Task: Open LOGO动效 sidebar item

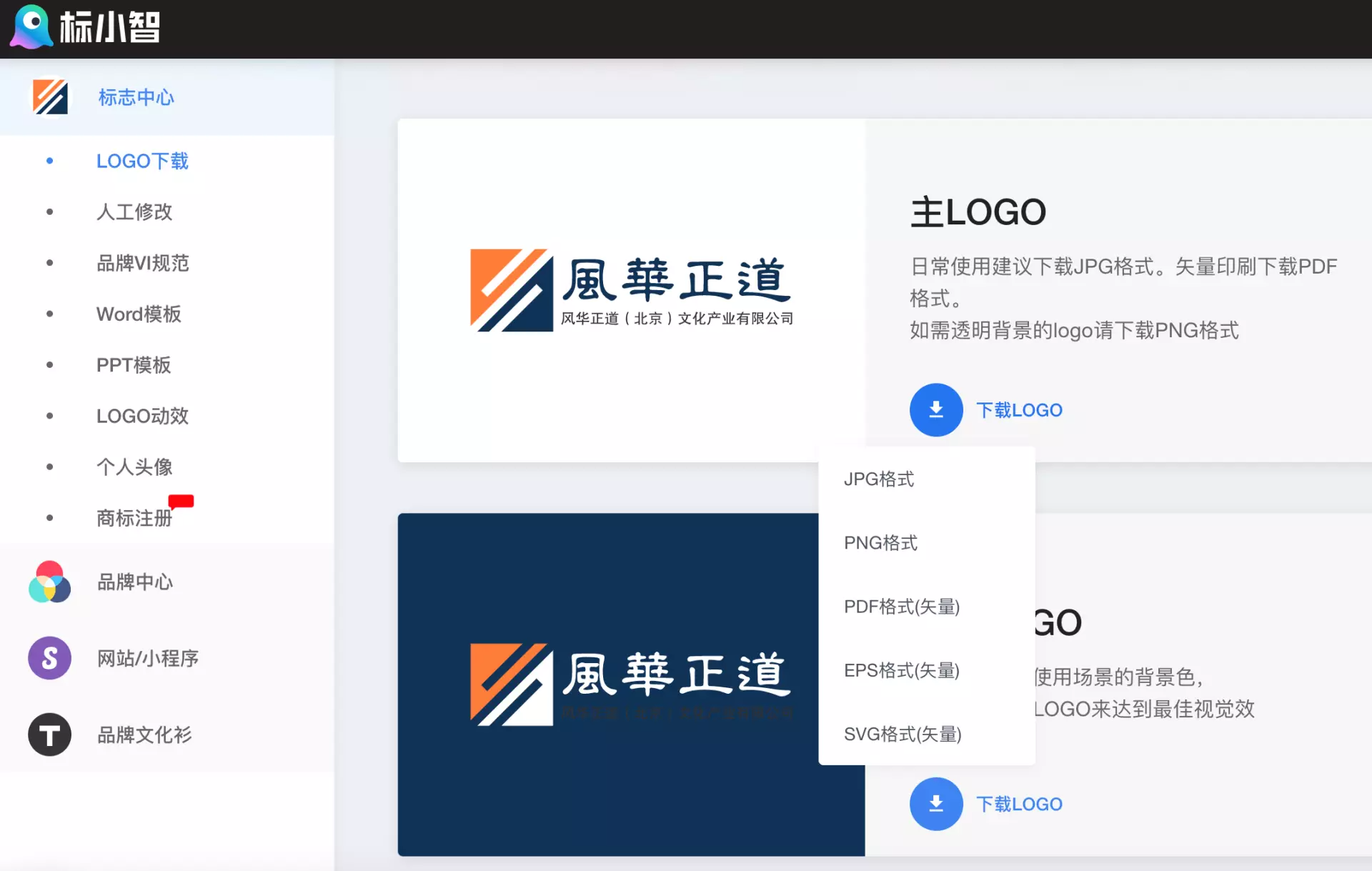Action: click(142, 416)
